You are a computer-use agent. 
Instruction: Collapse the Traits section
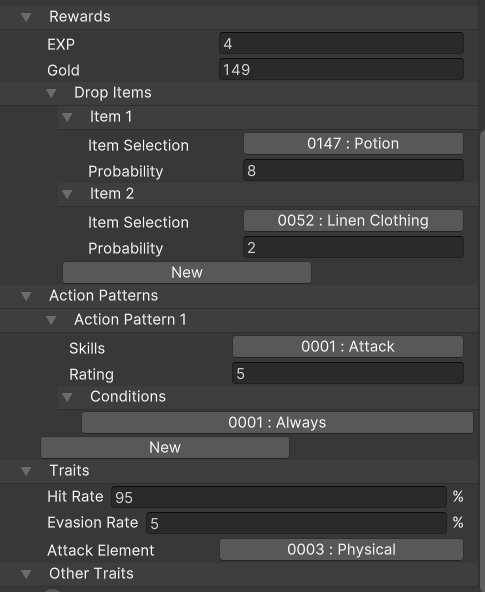point(26,471)
